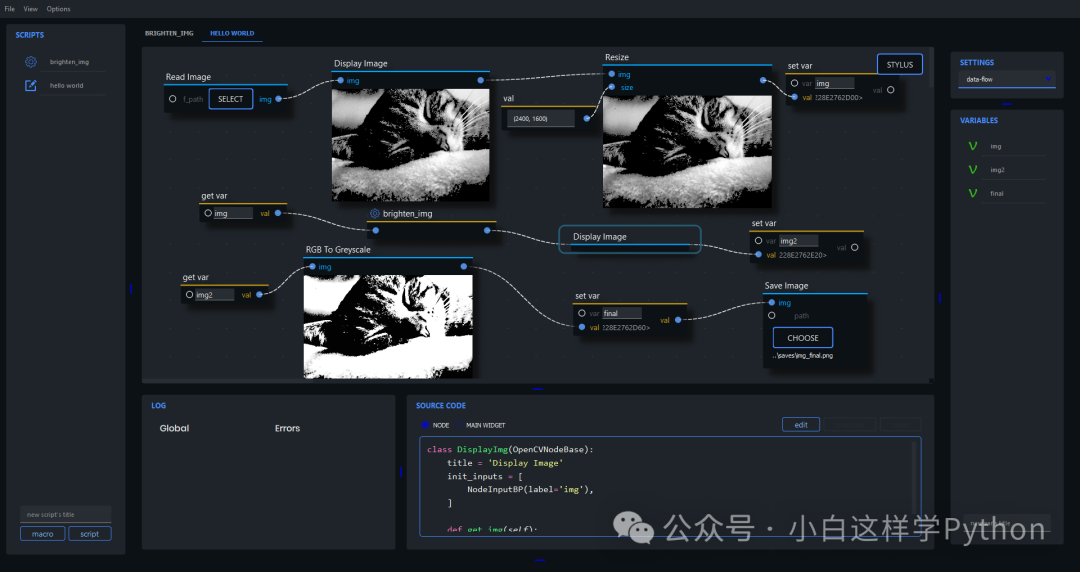The height and width of the screenshot is (572, 1080).
Task: Click the Save Image node title
Action: tap(787, 285)
